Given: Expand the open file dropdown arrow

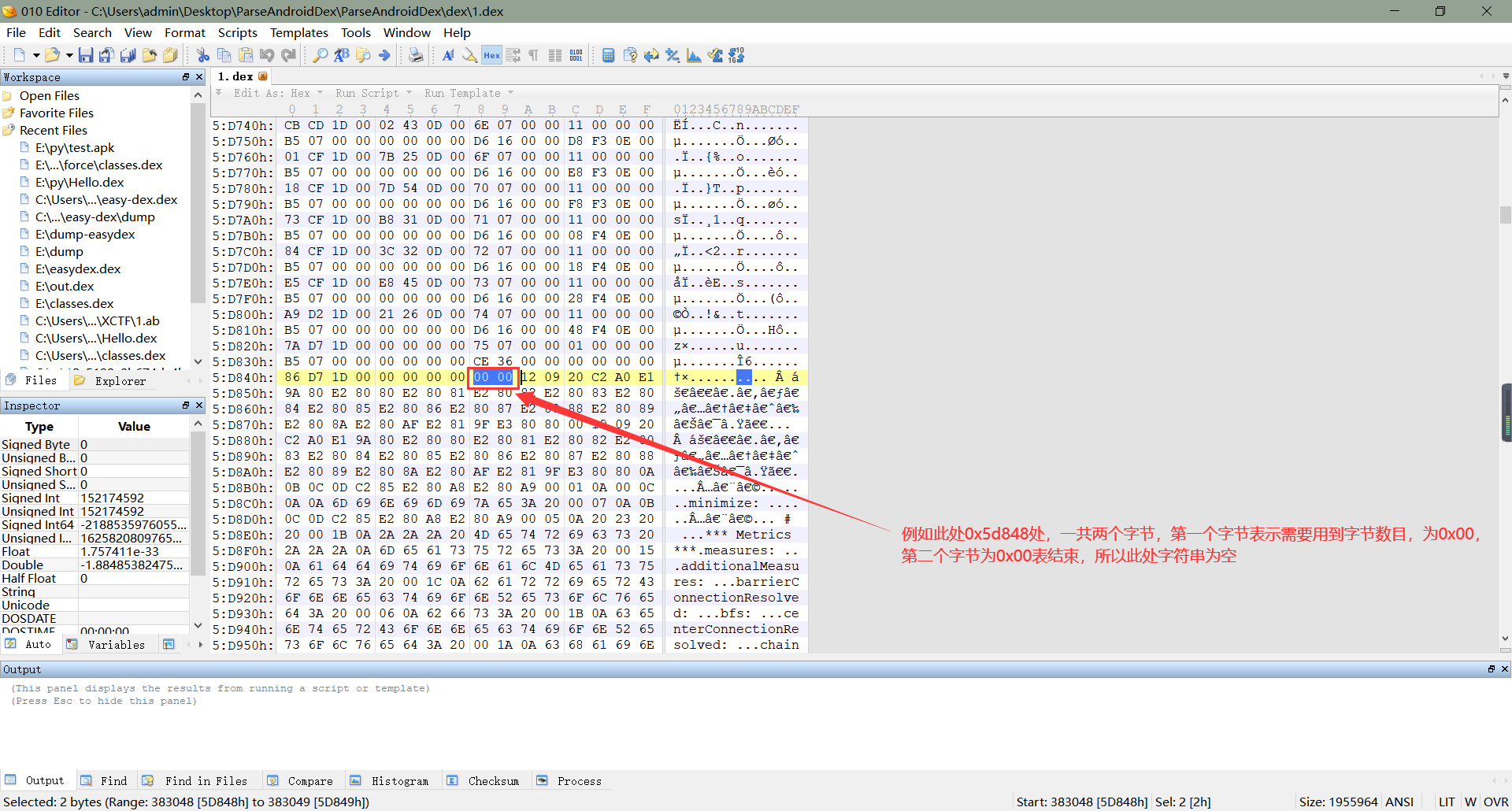Looking at the screenshot, I should [x=69, y=55].
